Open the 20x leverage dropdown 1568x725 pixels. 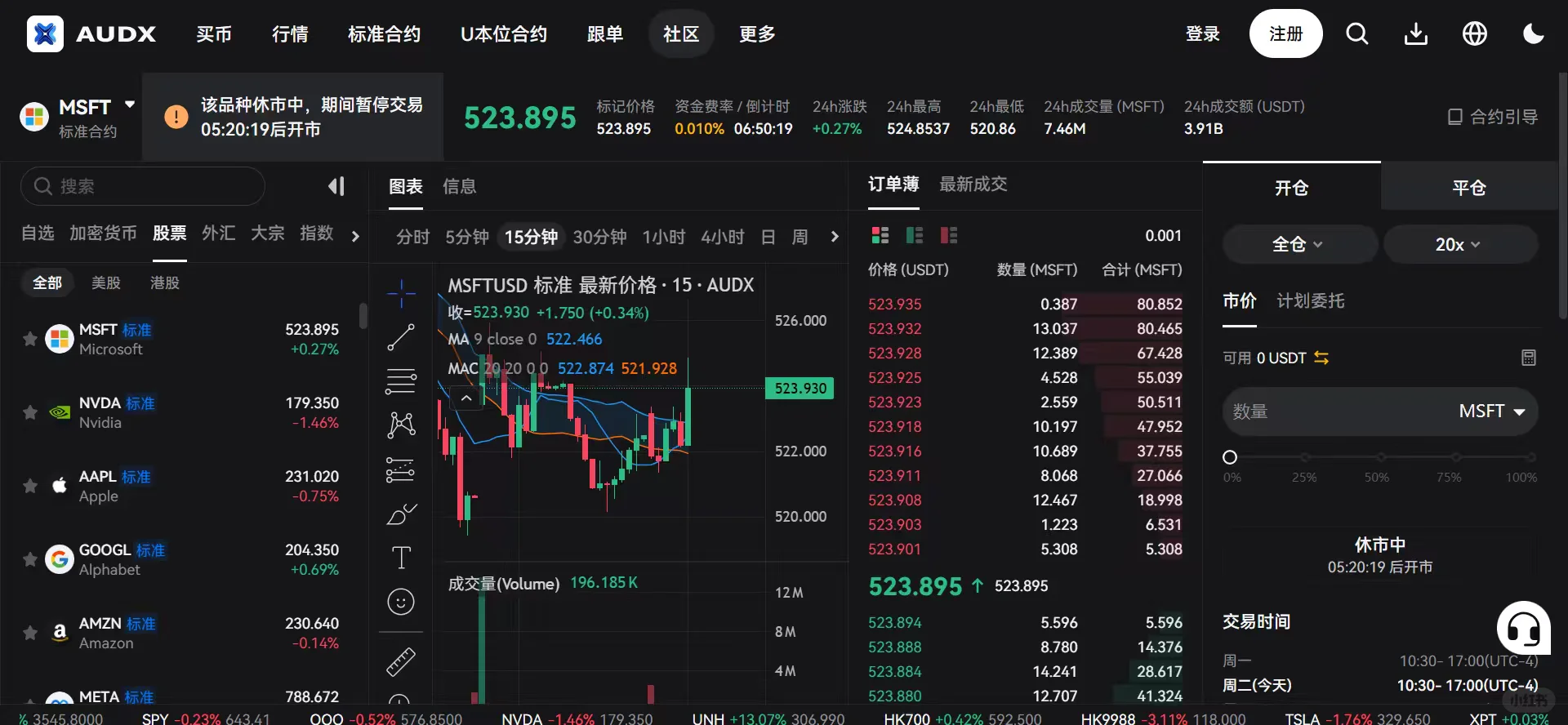point(1460,244)
